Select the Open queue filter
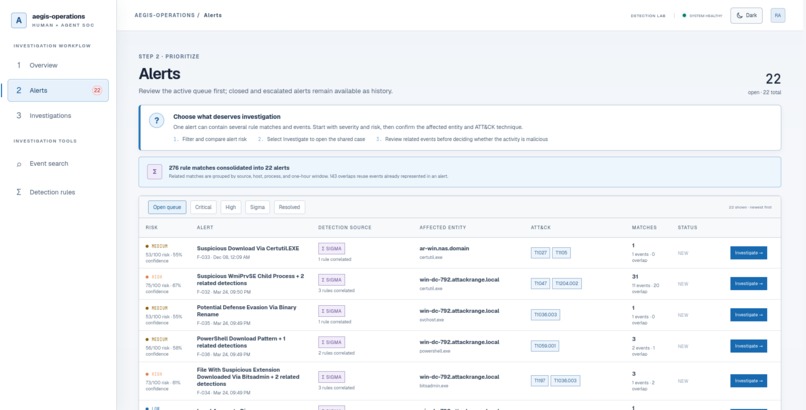806x410 pixels. point(167,207)
